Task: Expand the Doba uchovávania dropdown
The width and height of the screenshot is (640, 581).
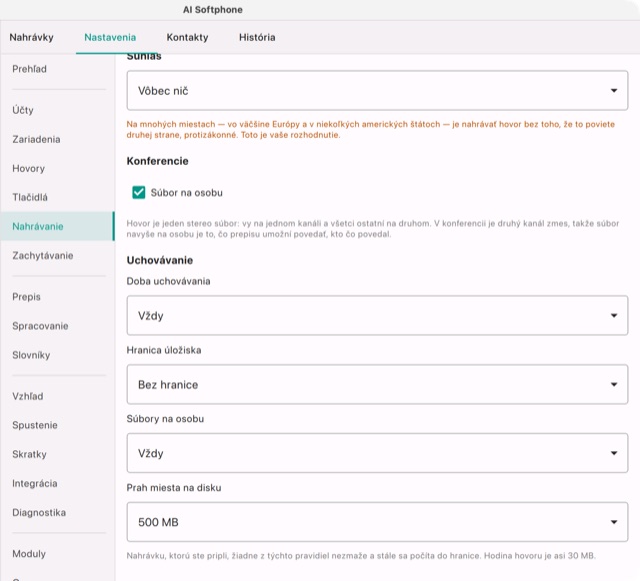Action: pos(377,316)
